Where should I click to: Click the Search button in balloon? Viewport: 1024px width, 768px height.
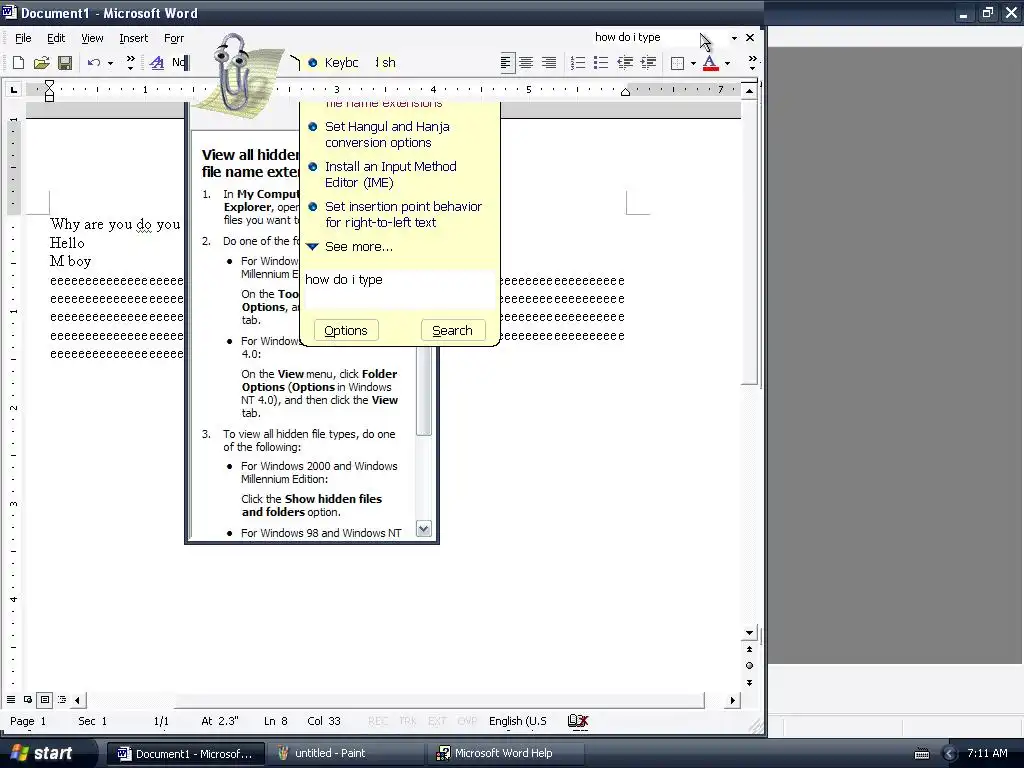coord(453,330)
